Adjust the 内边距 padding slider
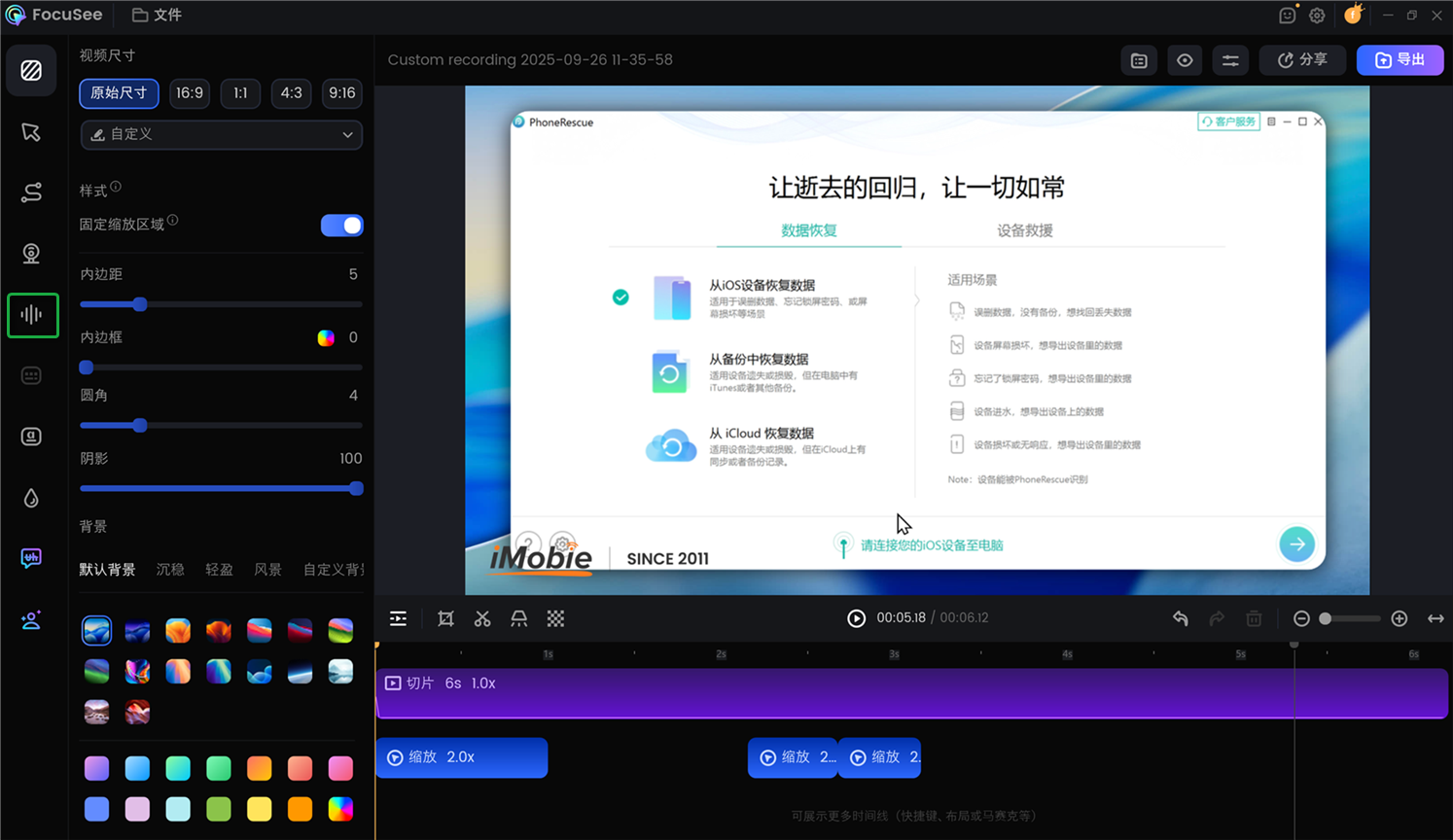The image size is (1453, 840). coord(222,304)
